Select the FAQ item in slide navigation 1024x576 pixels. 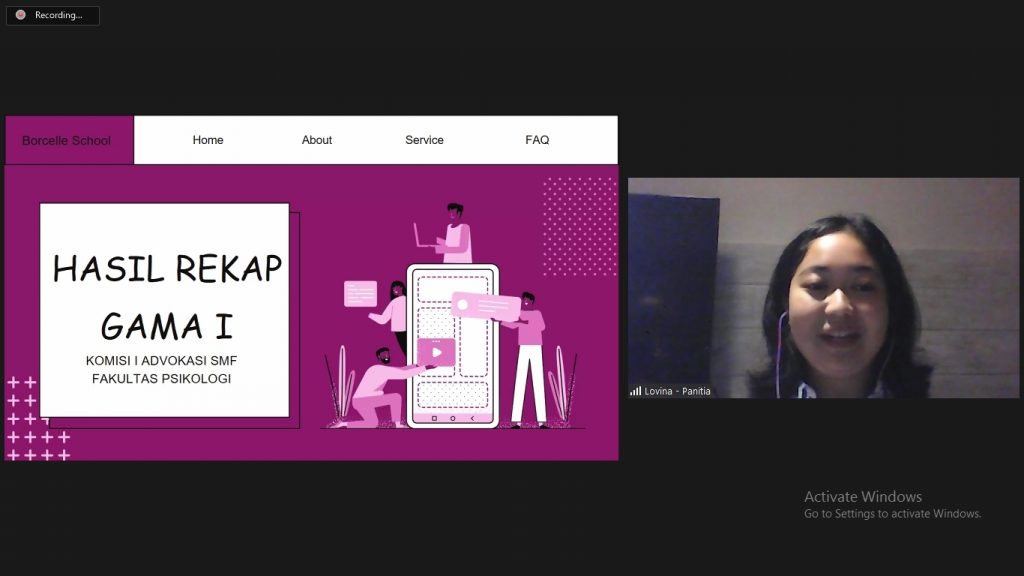coord(537,140)
